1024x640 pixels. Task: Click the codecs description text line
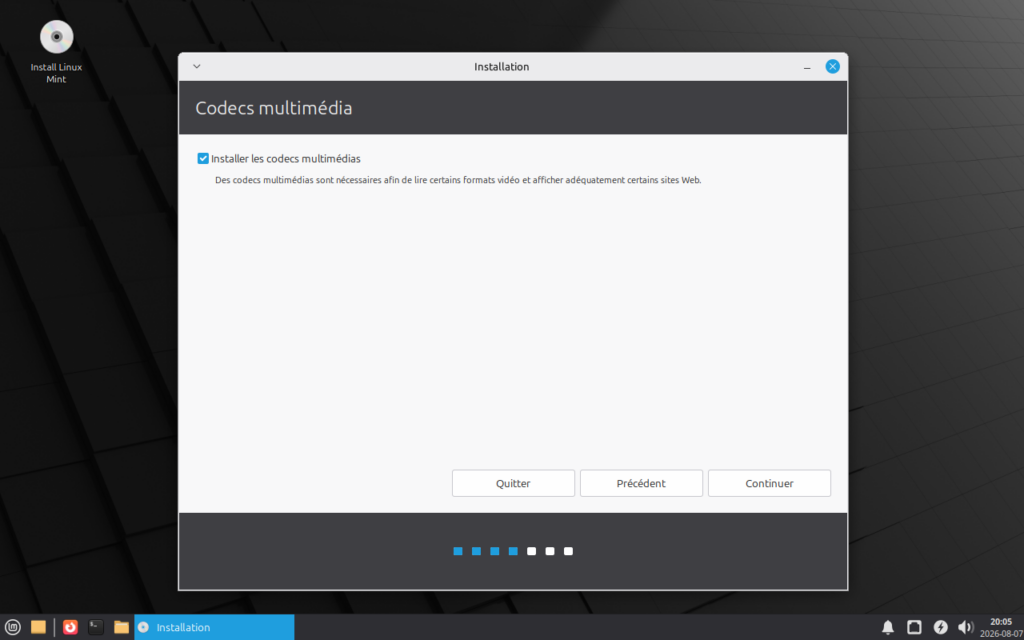click(x=458, y=180)
